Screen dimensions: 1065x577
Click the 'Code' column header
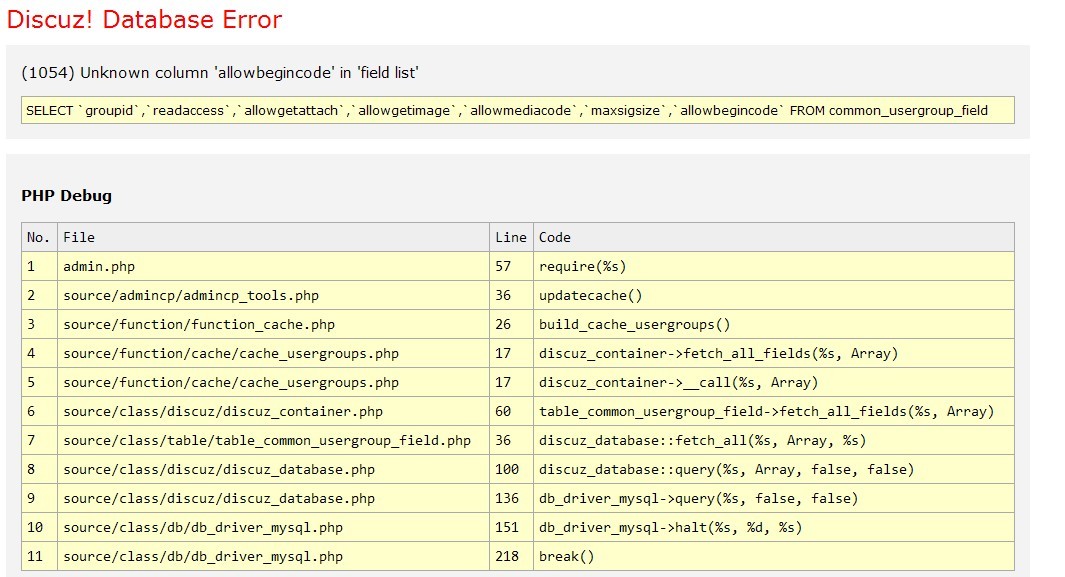(x=774, y=238)
